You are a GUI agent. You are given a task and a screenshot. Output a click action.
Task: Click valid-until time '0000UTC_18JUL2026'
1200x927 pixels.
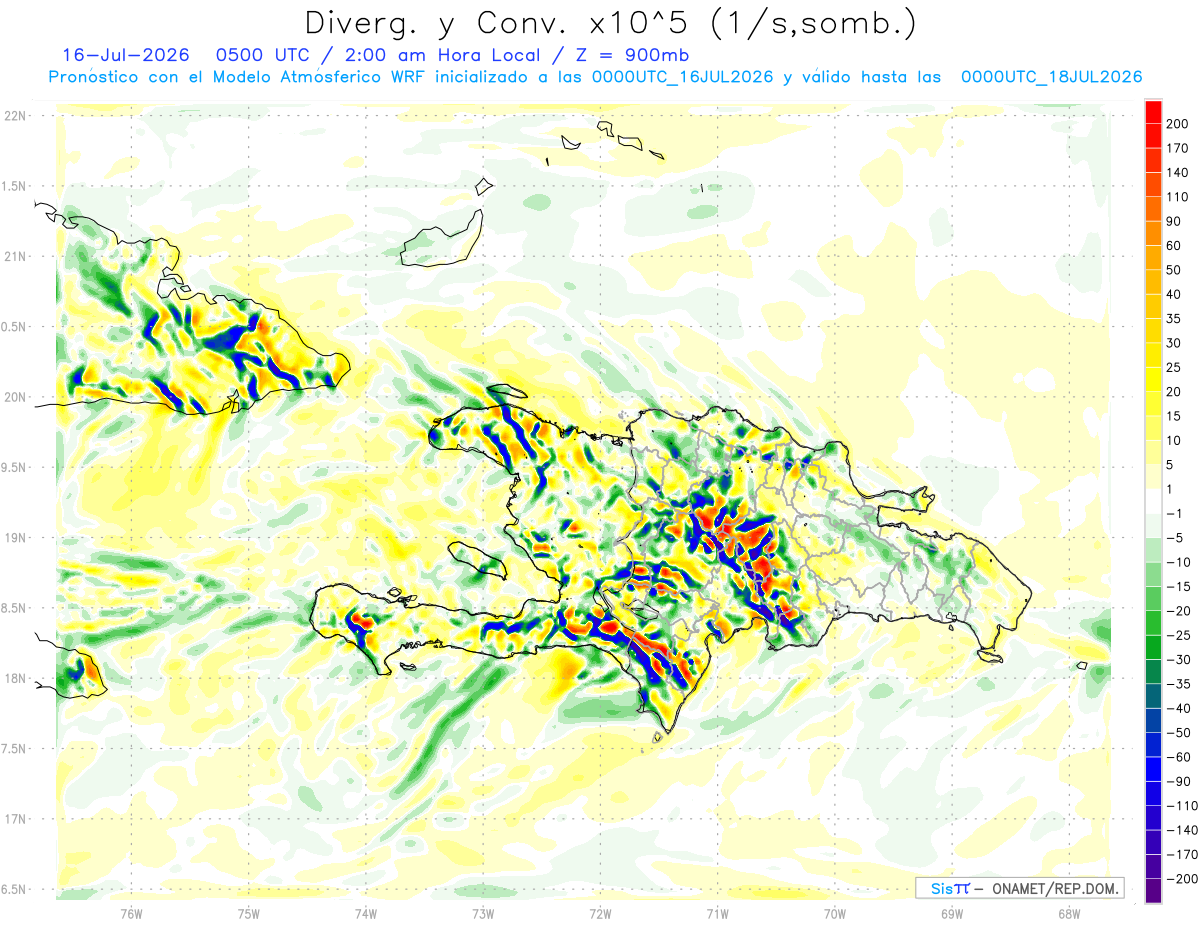click(x=1051, y=77)
